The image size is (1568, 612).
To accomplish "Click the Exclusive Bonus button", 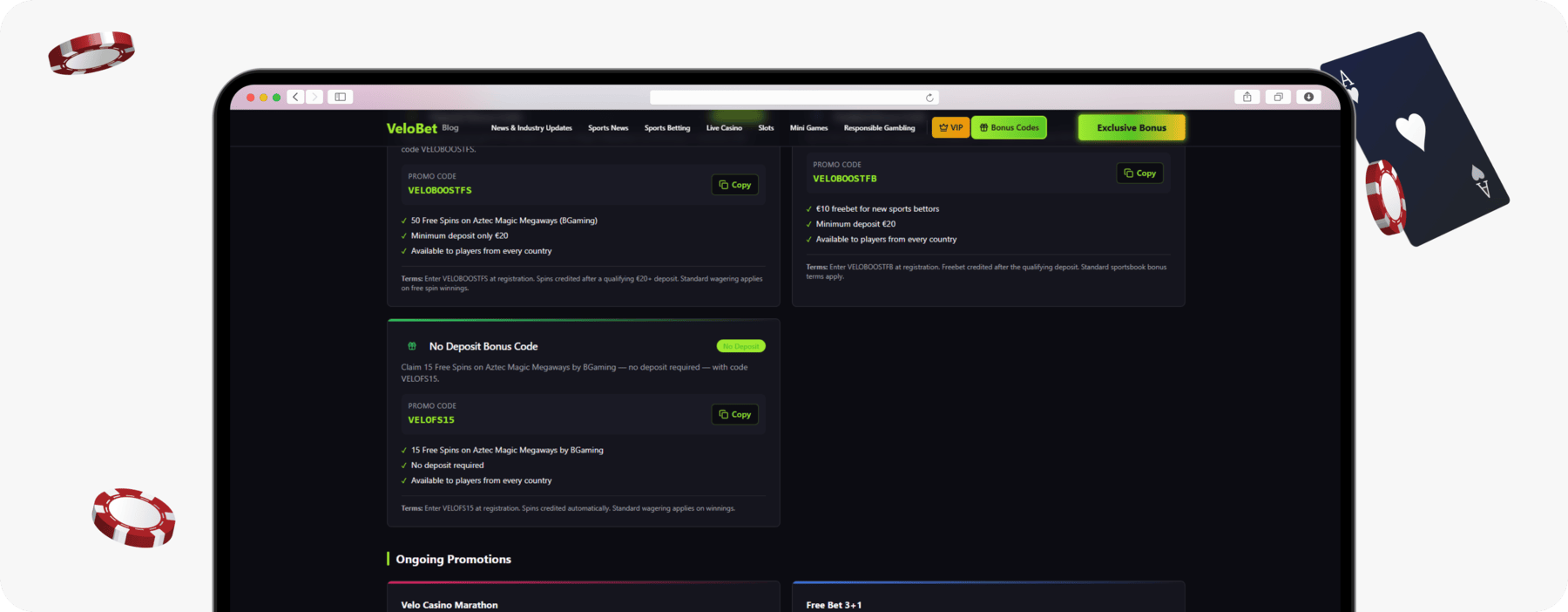I will [x=1132, y=127].
